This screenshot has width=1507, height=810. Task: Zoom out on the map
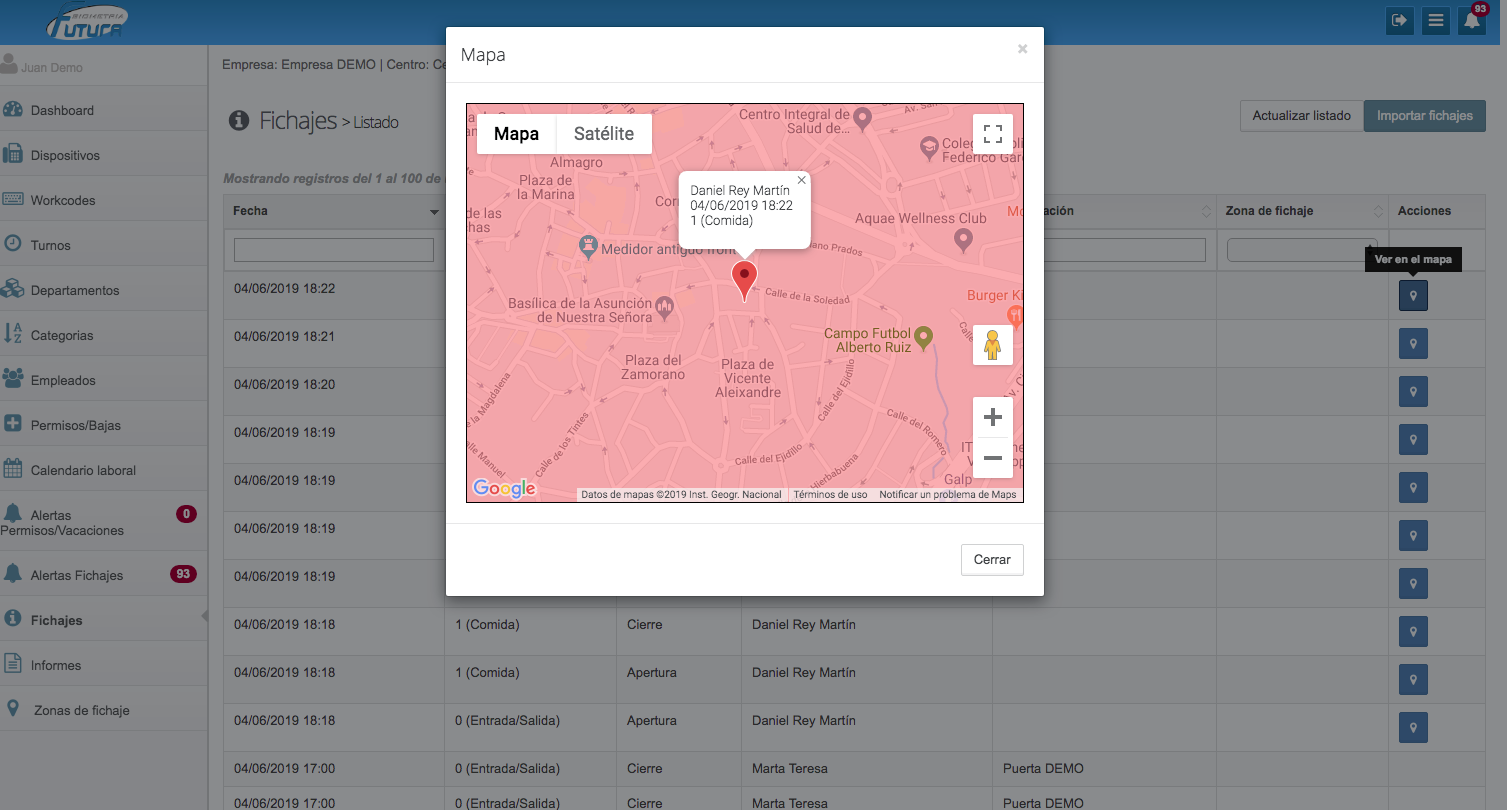click(x=993, y=458)
